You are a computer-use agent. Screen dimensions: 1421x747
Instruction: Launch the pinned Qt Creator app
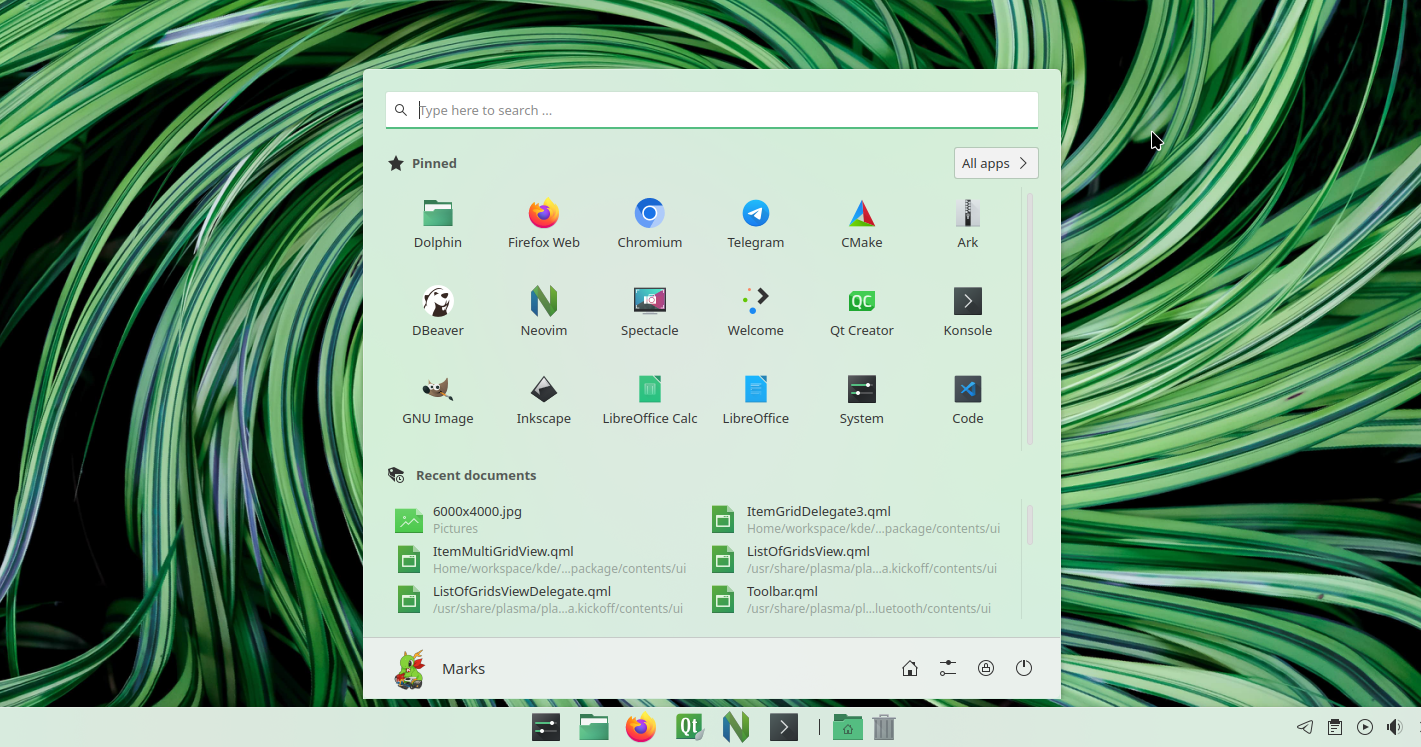click(x=862, y=311)
